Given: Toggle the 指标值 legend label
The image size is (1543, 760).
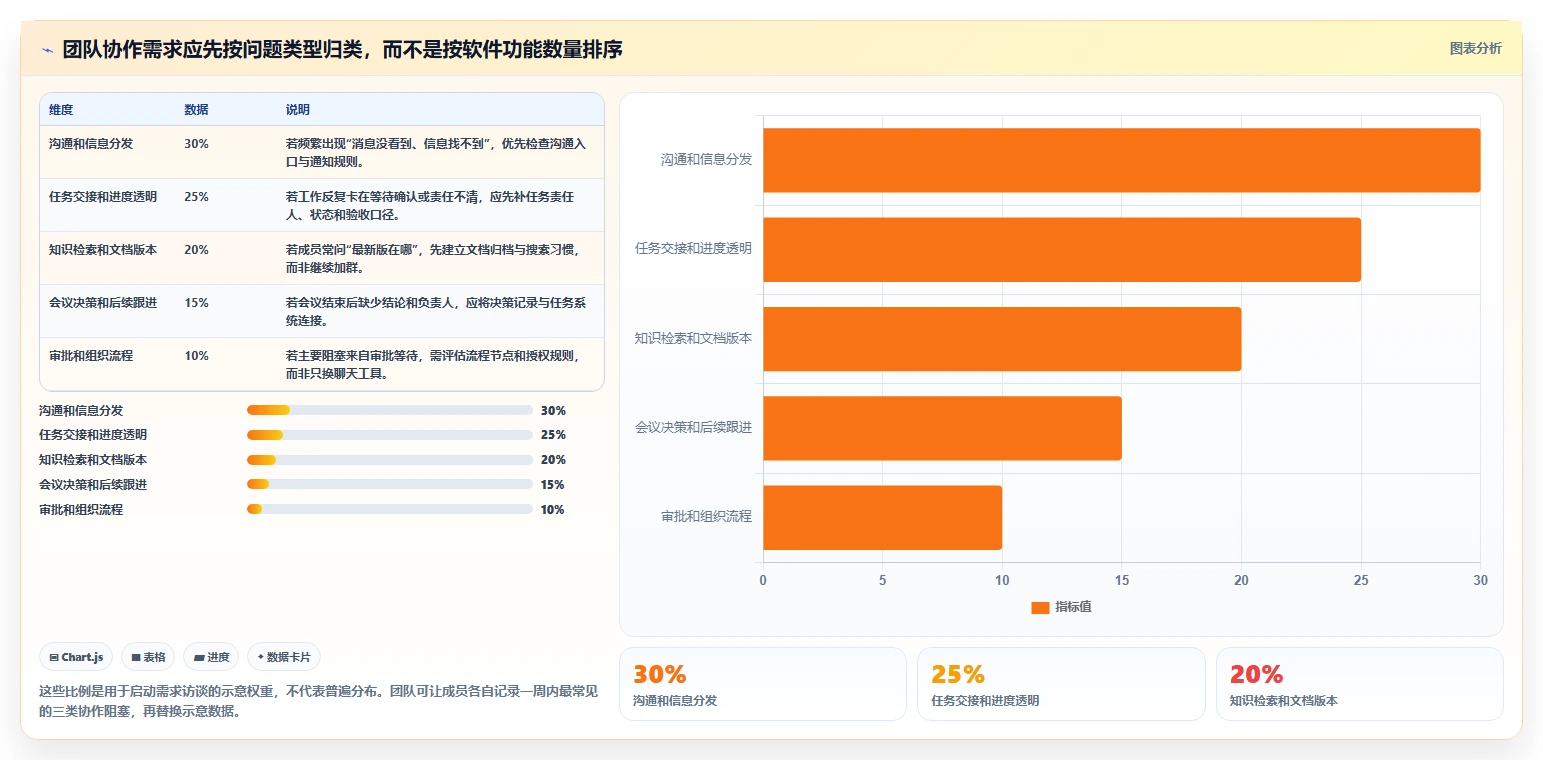Looking at the screenshot, I should tap(1073, 607).
